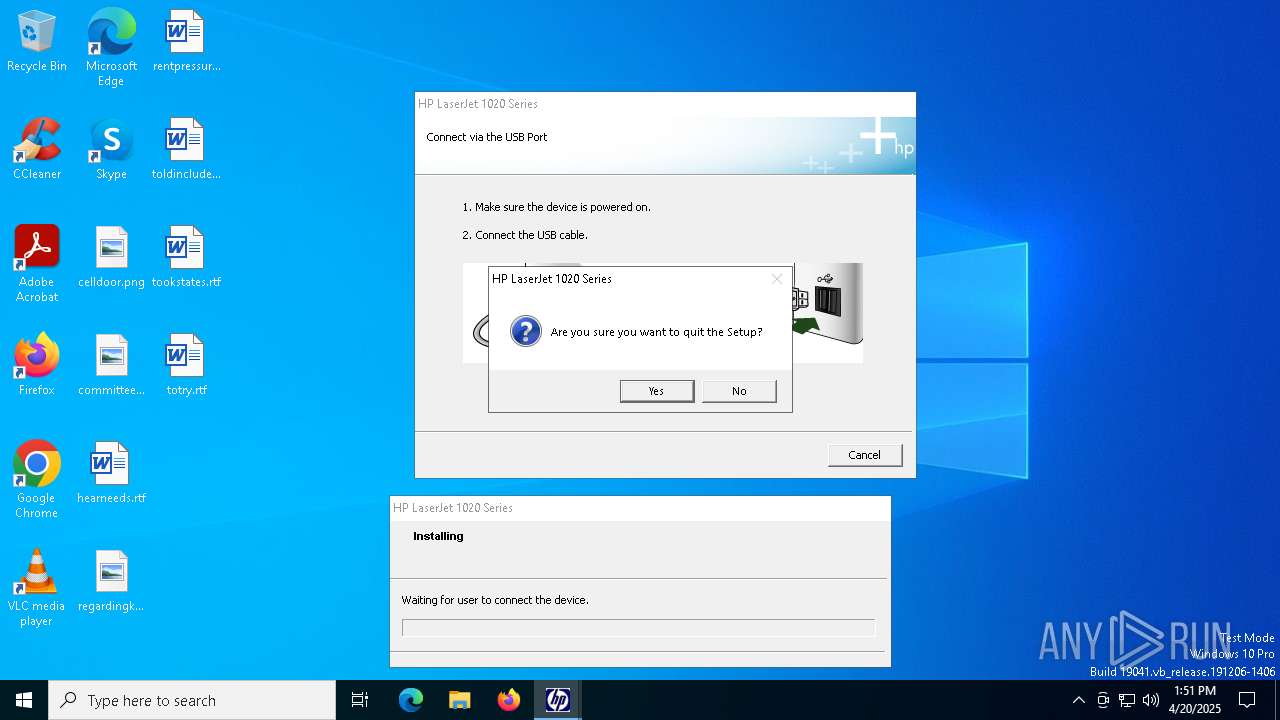
Task: Click the security tray icon next to network
Action: pos(1103,700)
